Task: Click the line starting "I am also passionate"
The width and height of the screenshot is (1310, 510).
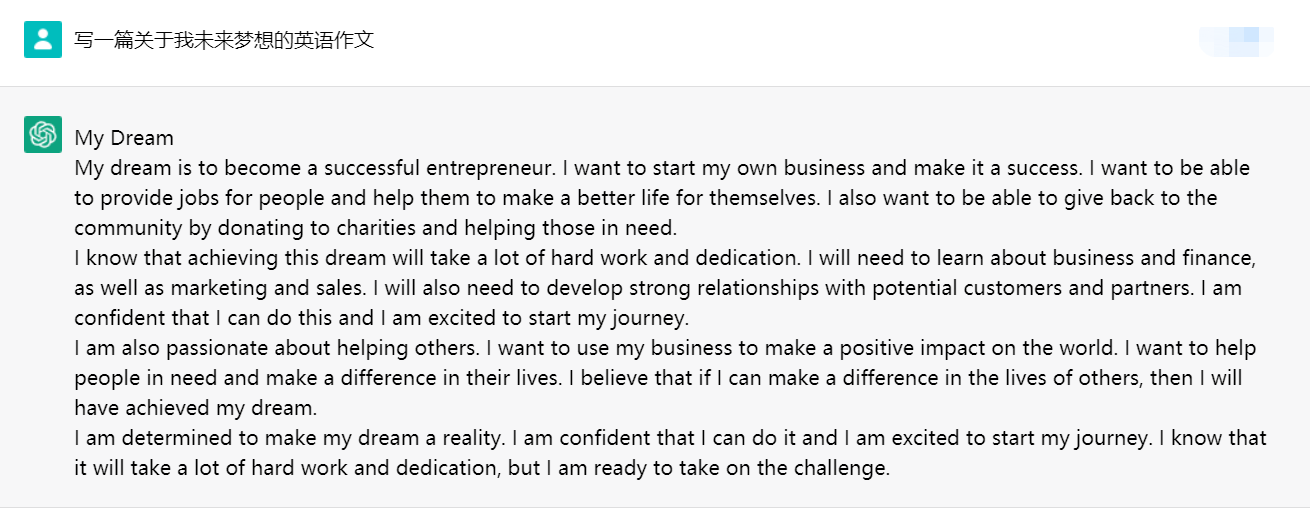Action: (665, 349)
